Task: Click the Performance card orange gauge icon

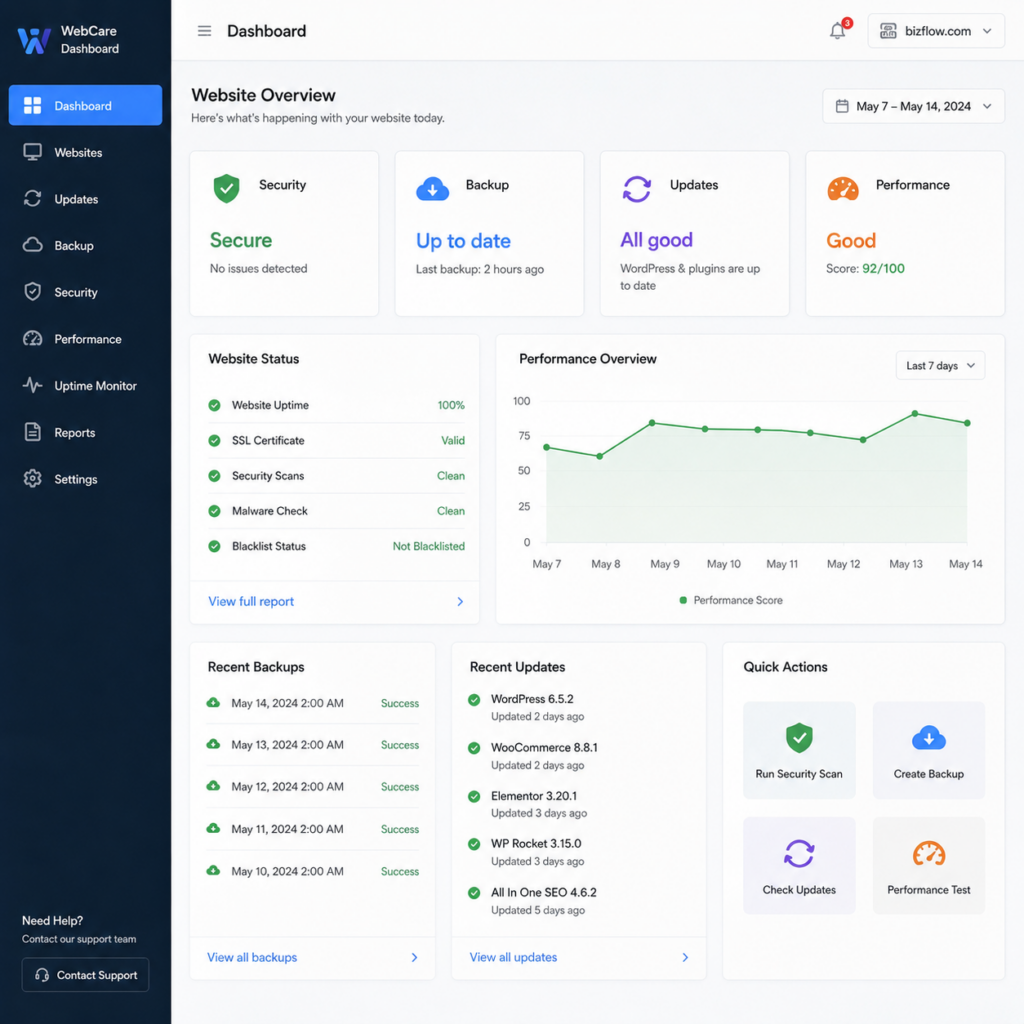Action: 842,189
